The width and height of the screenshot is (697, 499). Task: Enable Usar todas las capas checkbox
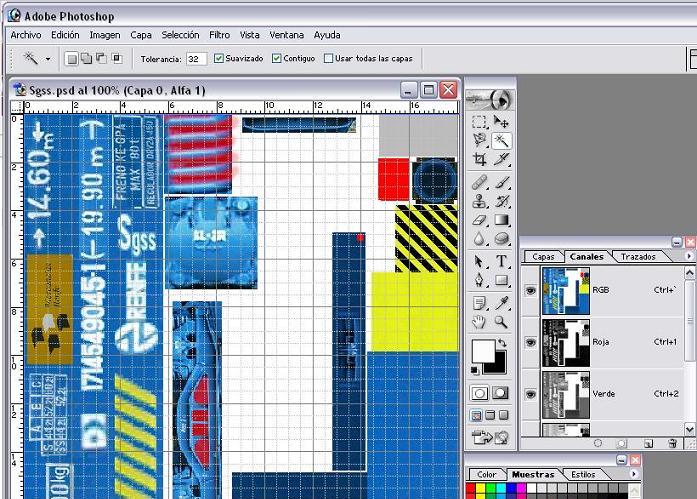(x=328, y=59)
